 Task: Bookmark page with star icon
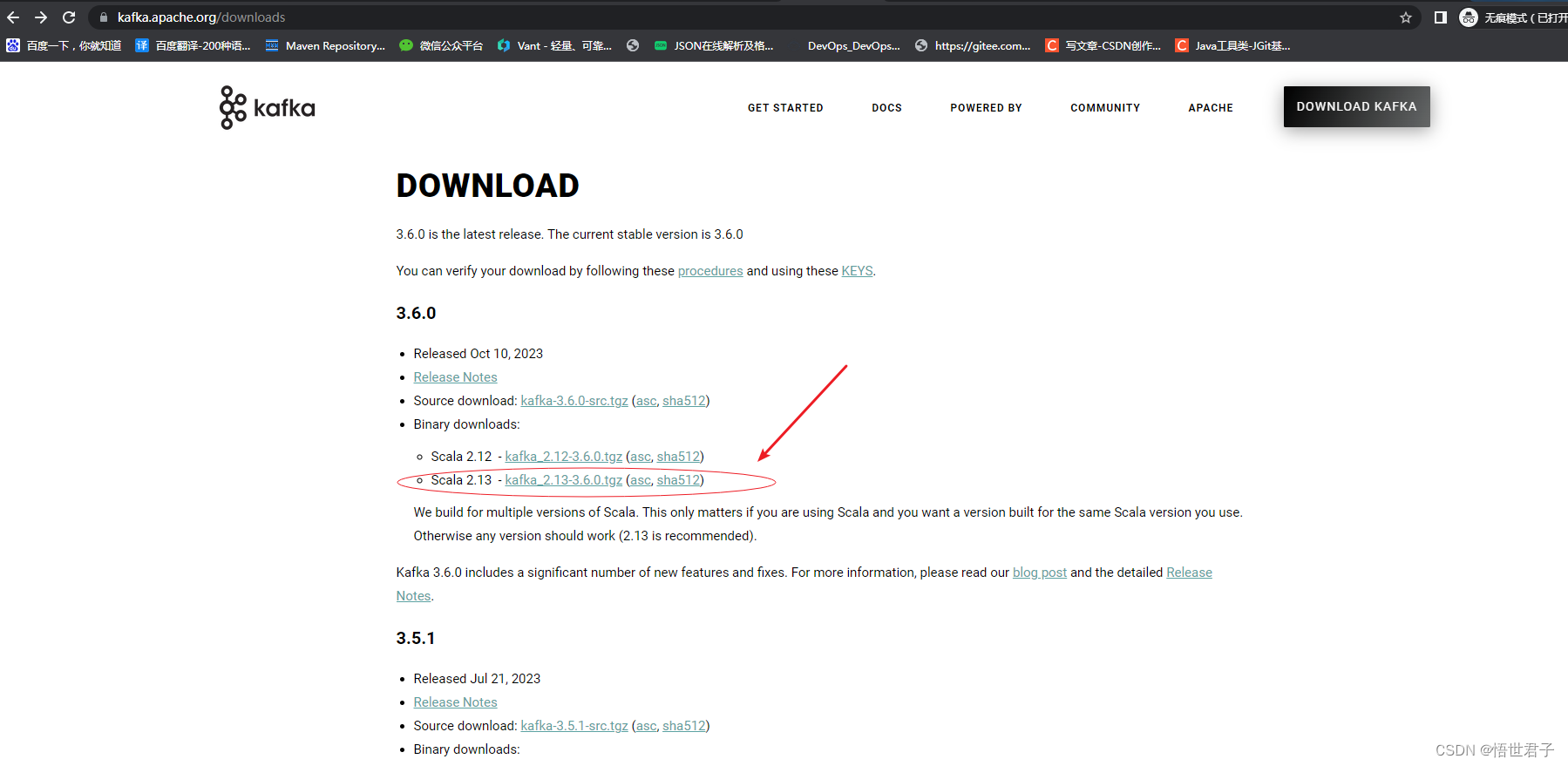coord(1405,17)
